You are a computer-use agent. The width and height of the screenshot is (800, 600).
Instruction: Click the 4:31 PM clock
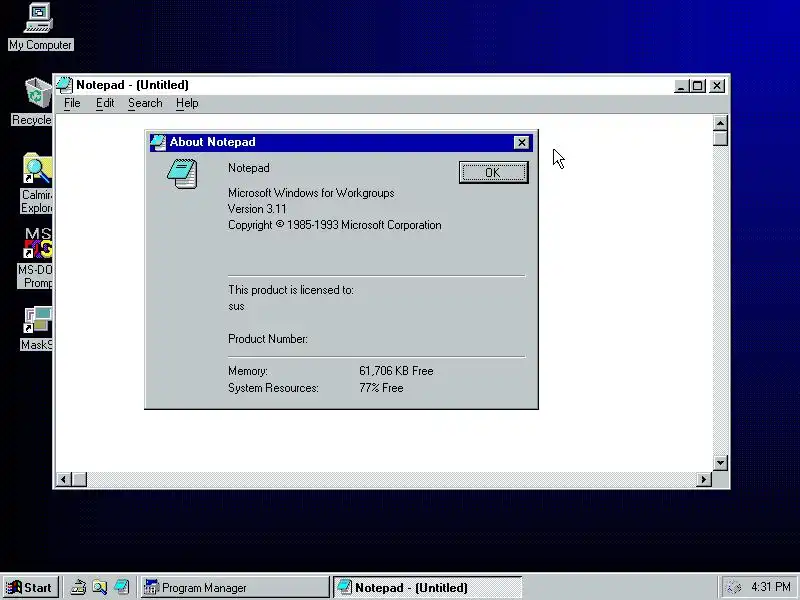pos(771,587)
